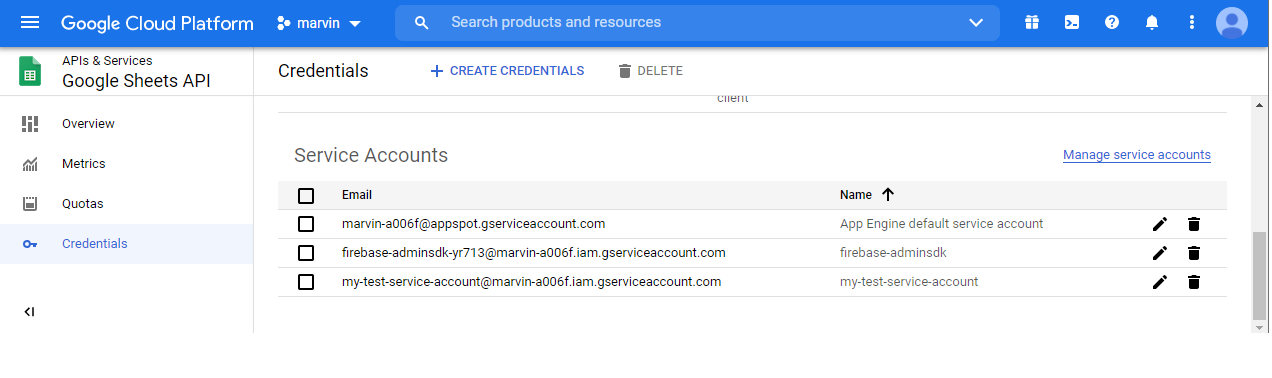Collapse the left sidebar panel
This screenshot has width=1272, height=378.
29,312
